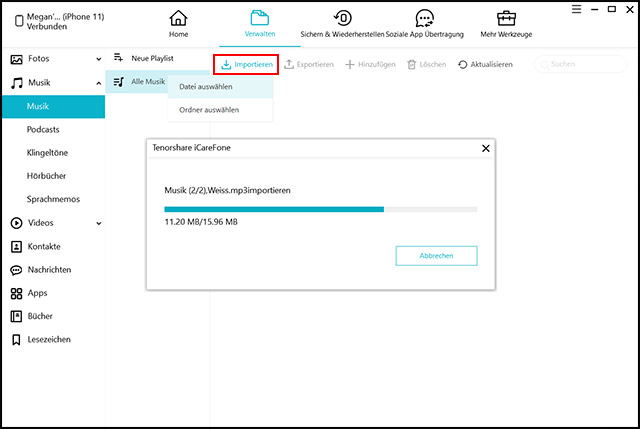Open Soziale App Übertragung chat icon
The image size is (640, 429).
(424, 18)
